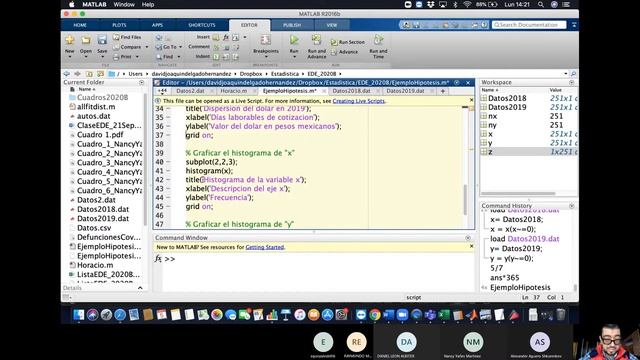This screenshot has height=360, width=640.
Task: Expand the Details panel chevron
Action: tap(140, 288)
